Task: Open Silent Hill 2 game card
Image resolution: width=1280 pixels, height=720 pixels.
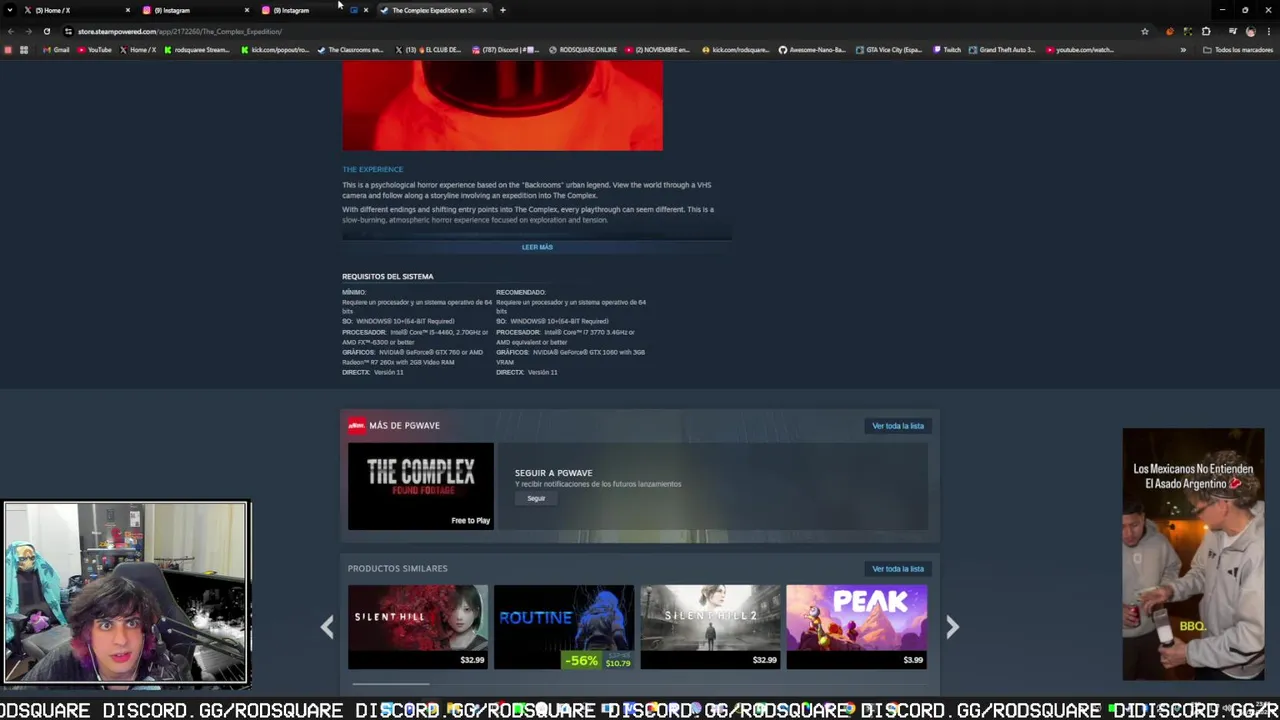Action: tap(710, 627)
